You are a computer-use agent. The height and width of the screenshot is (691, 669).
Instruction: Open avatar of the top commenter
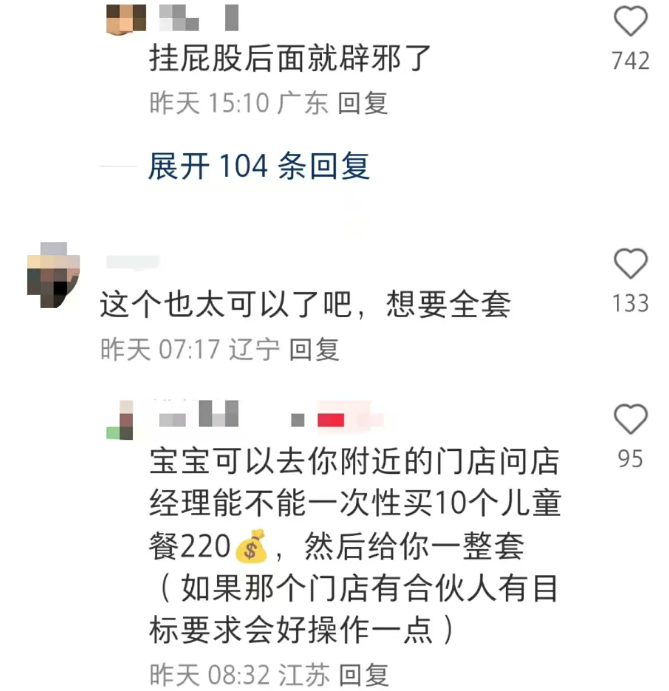(x=126, y=19)
